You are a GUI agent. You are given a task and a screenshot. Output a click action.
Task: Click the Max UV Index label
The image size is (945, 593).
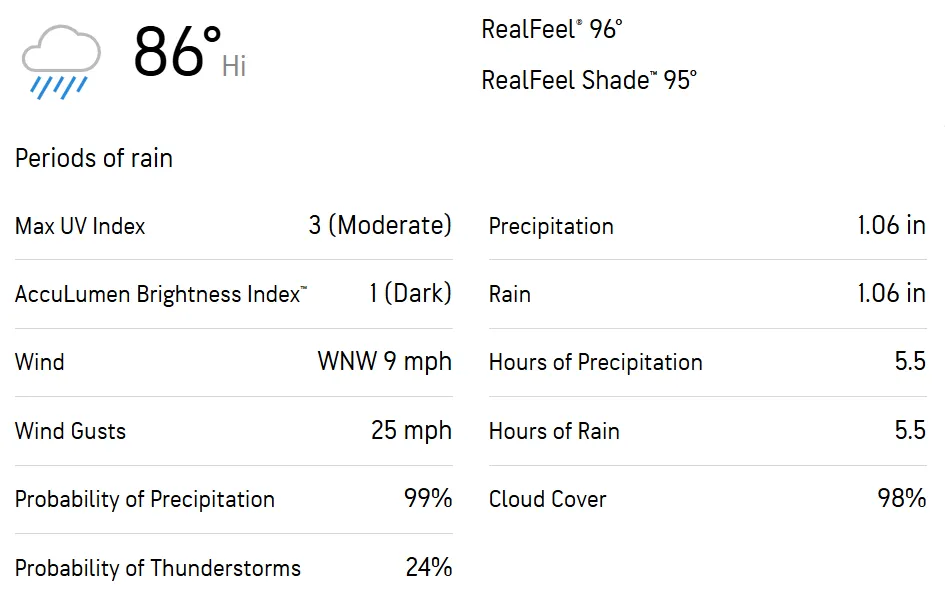point(80,226)
